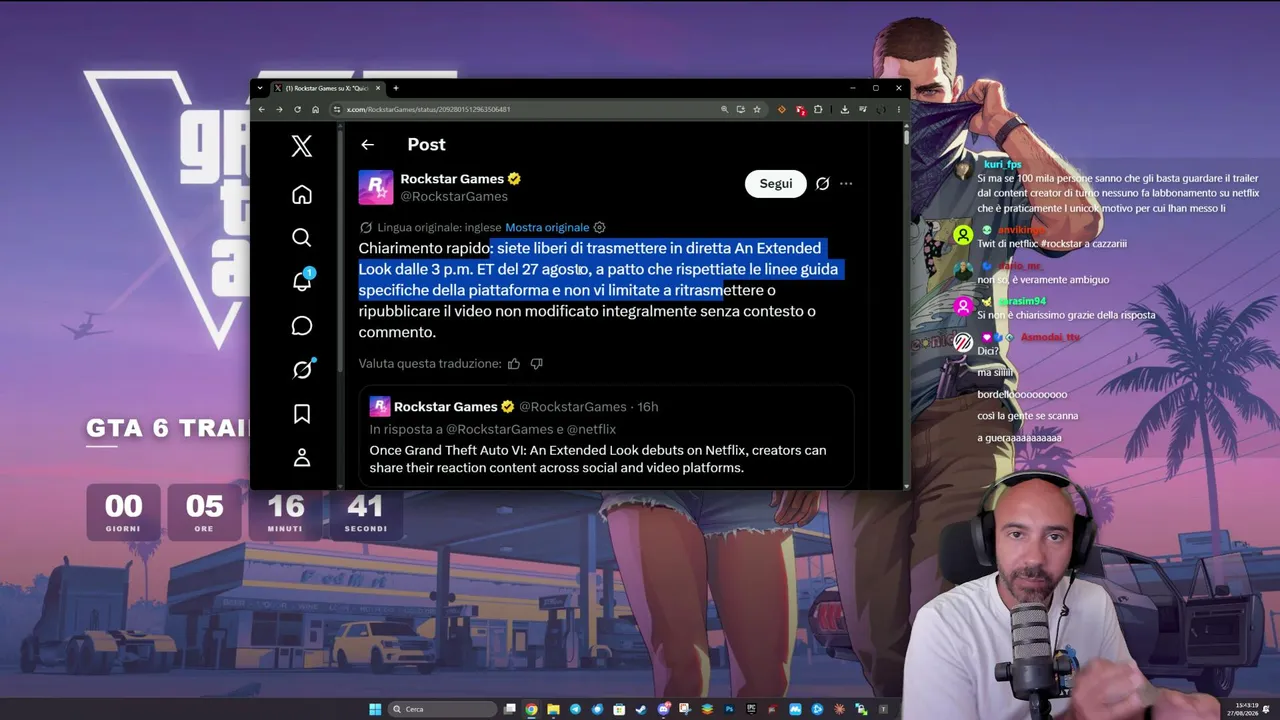Image resolution: width=1280 pixels, height=720 pixels.
Task: Open the browser downloads icon
Action: (x=845, y=109)
